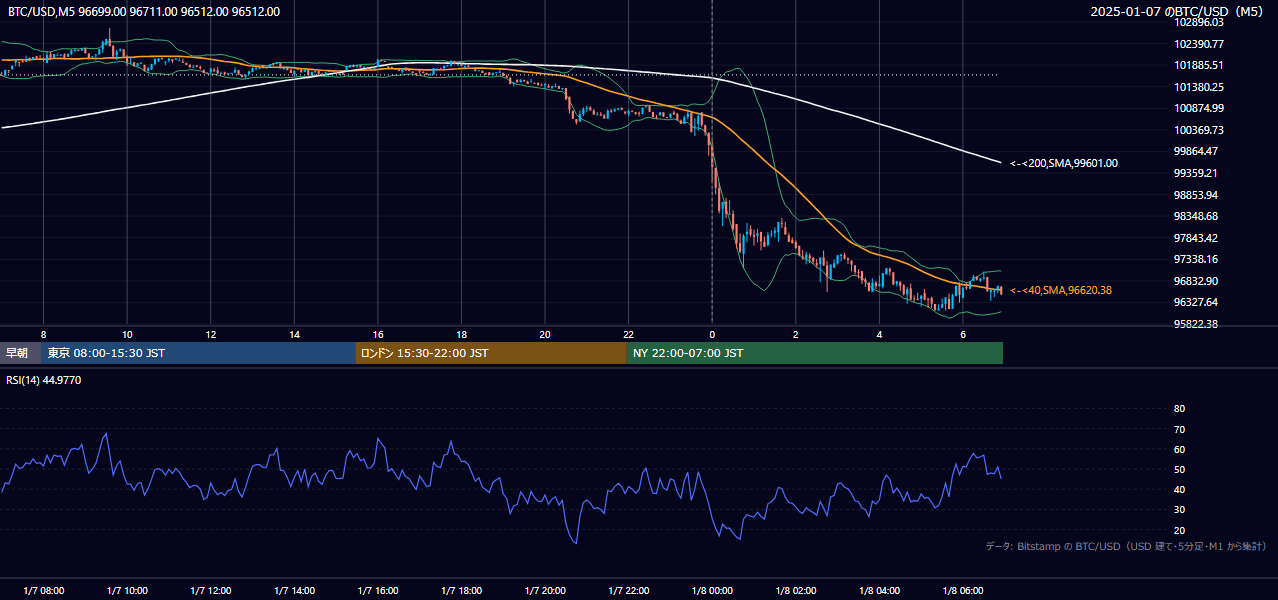Click the 1/8 06:00 bottom time label
Screen dimensions: 1278x600
962,591
